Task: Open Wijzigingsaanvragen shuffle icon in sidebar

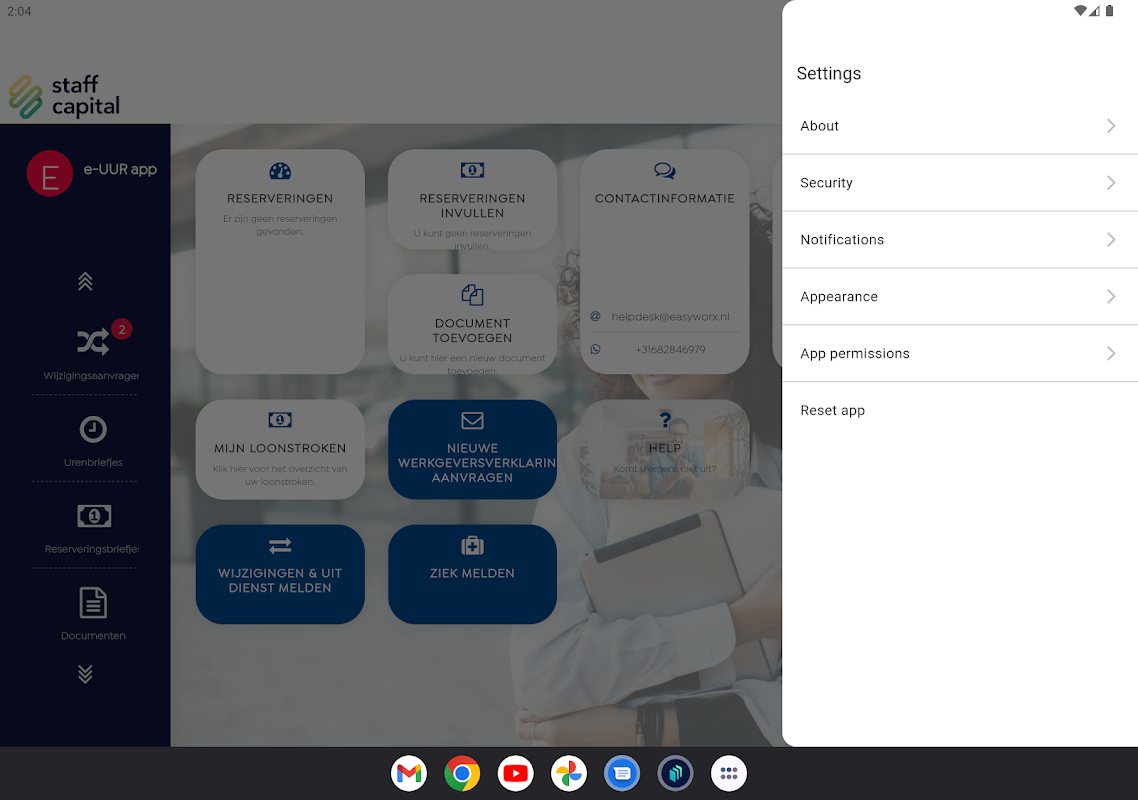Action: pos(93,341)
